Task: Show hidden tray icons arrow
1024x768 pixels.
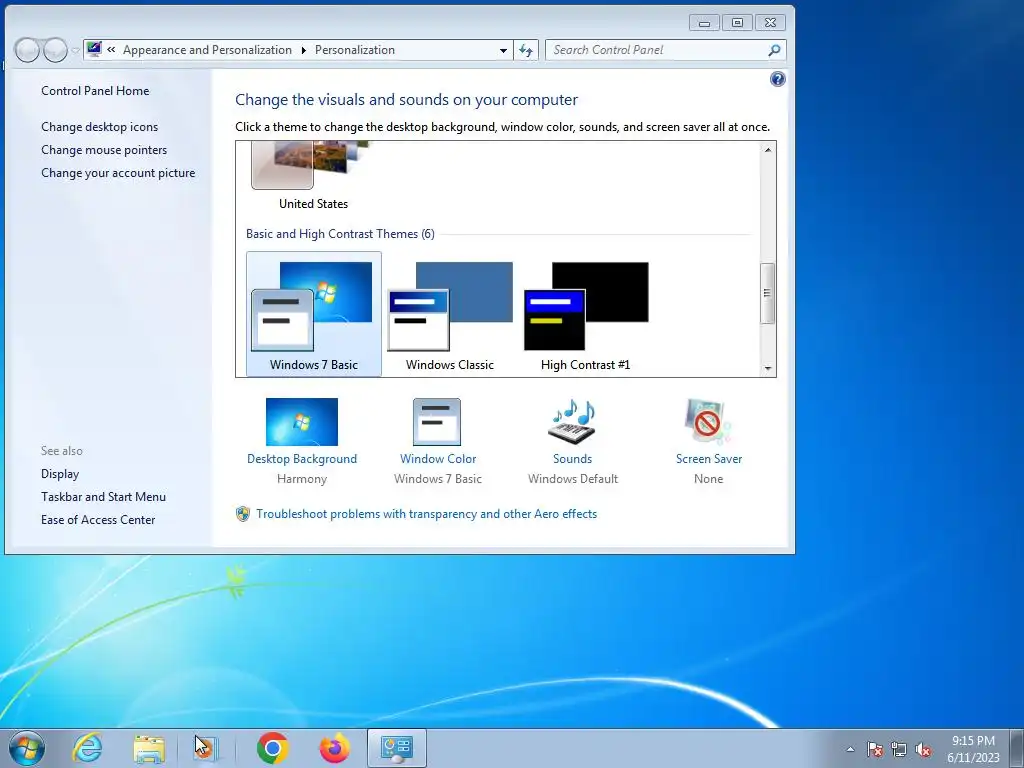Action: pyautogui.click(x=850, y=749)
